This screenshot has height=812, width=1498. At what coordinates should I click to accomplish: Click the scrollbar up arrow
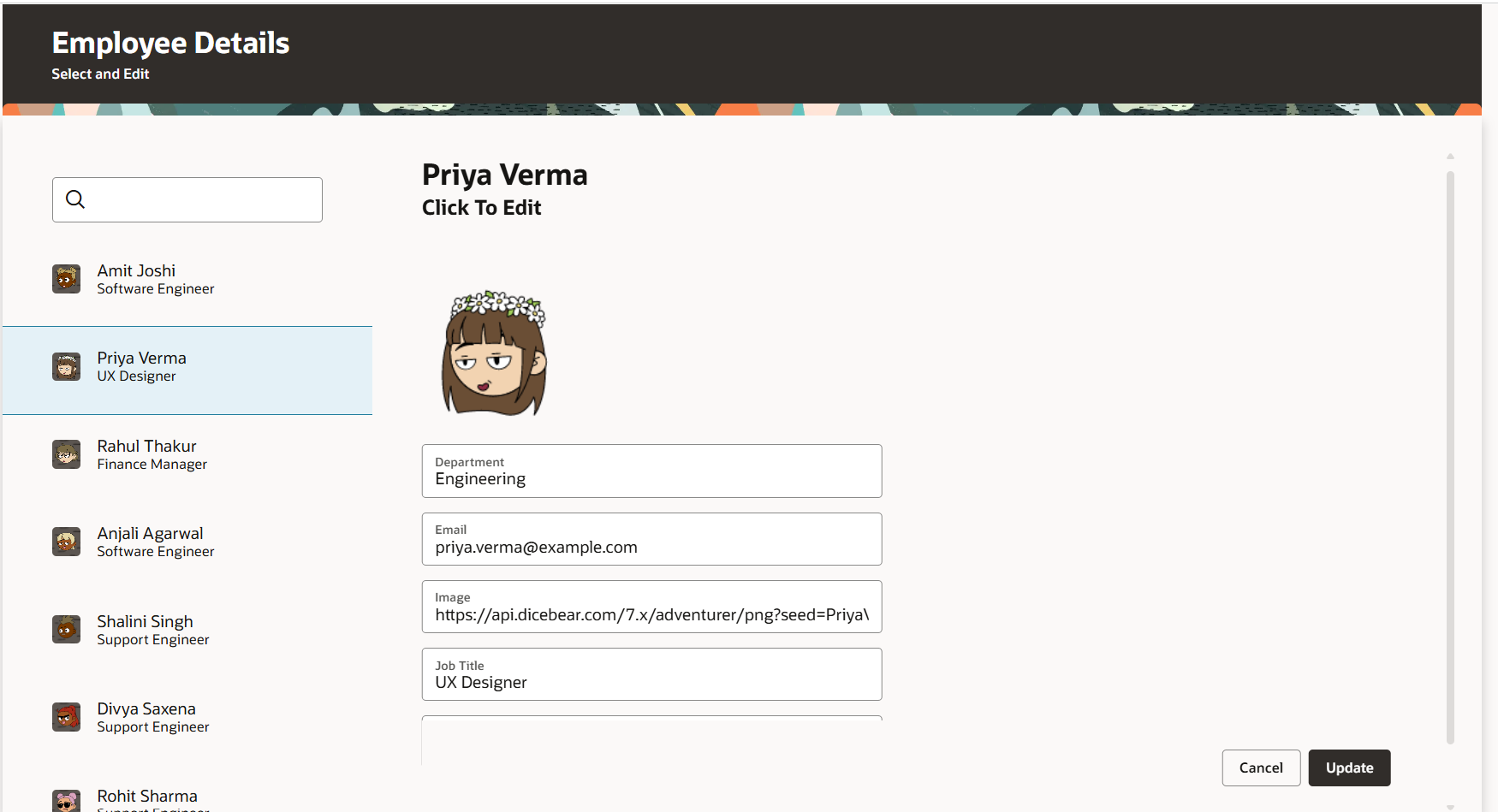tap(1450, 157)
